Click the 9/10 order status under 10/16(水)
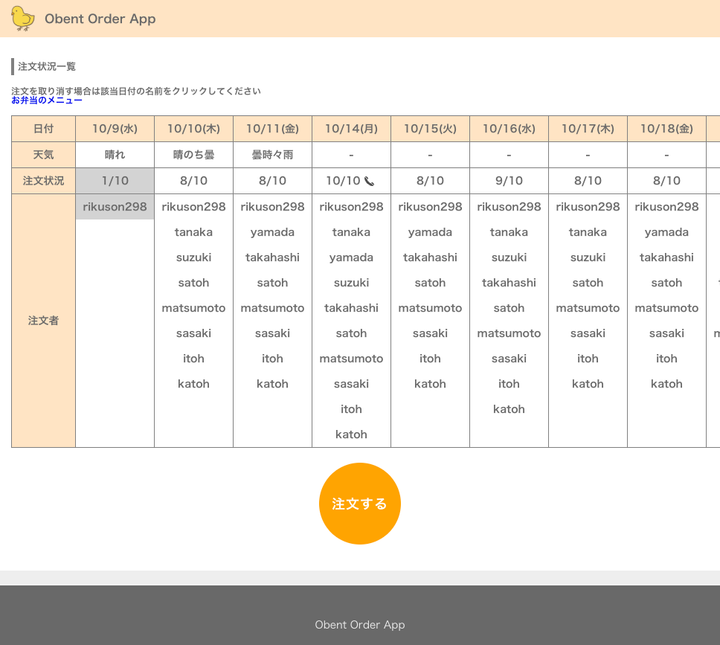This screenshot has height=645, width=720. click(x=509, y=181)
